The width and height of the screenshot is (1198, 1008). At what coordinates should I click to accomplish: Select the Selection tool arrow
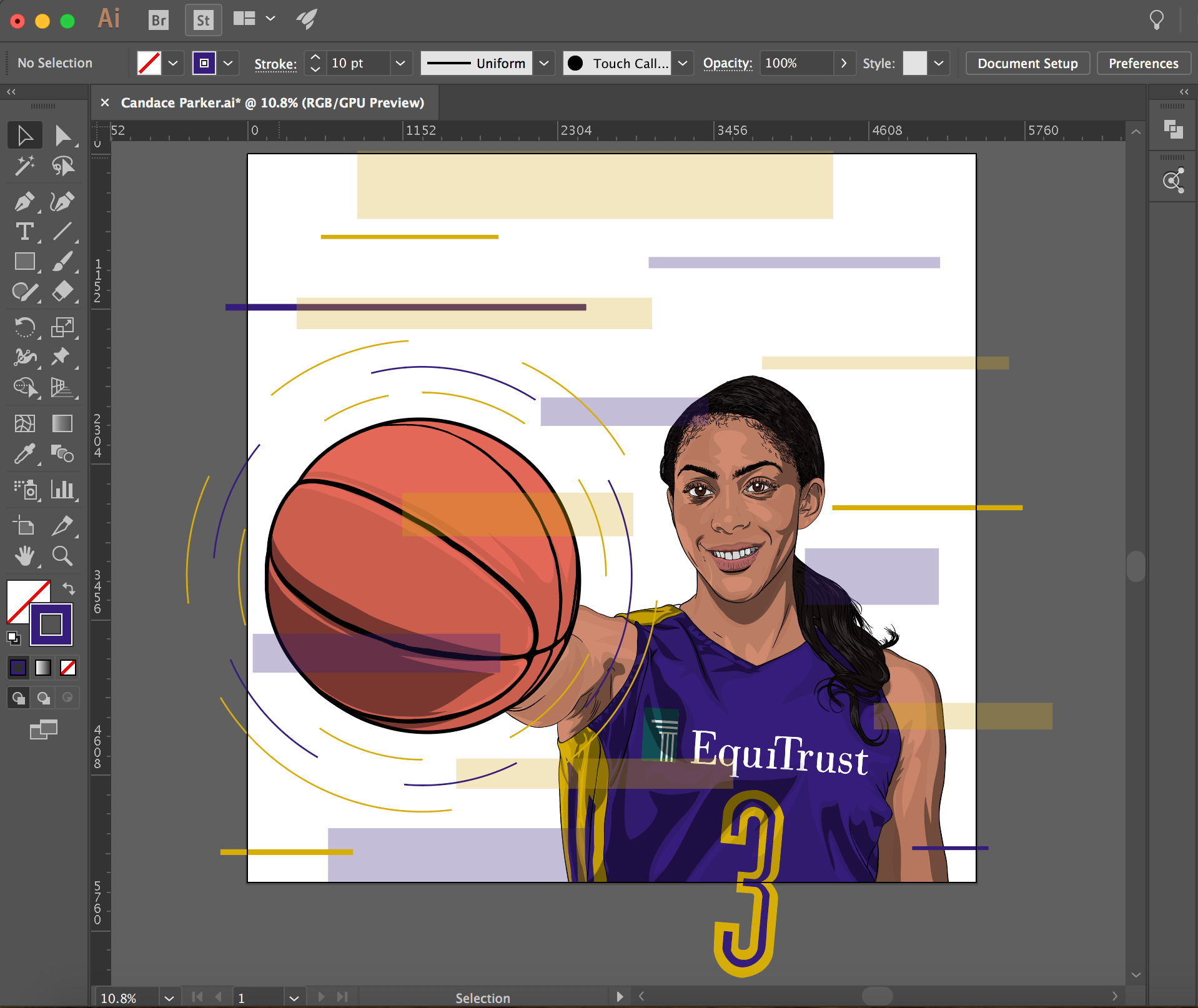25,135
